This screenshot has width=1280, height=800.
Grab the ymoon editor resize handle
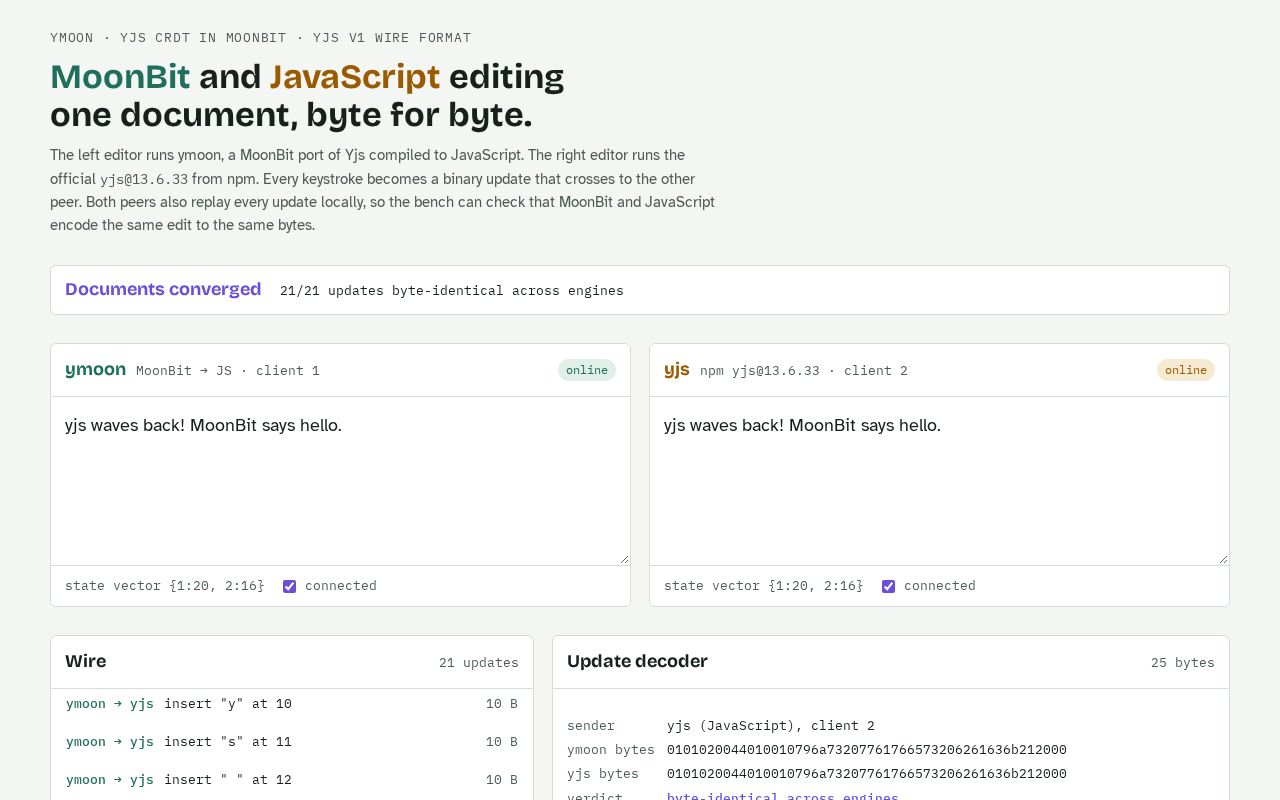624,559
